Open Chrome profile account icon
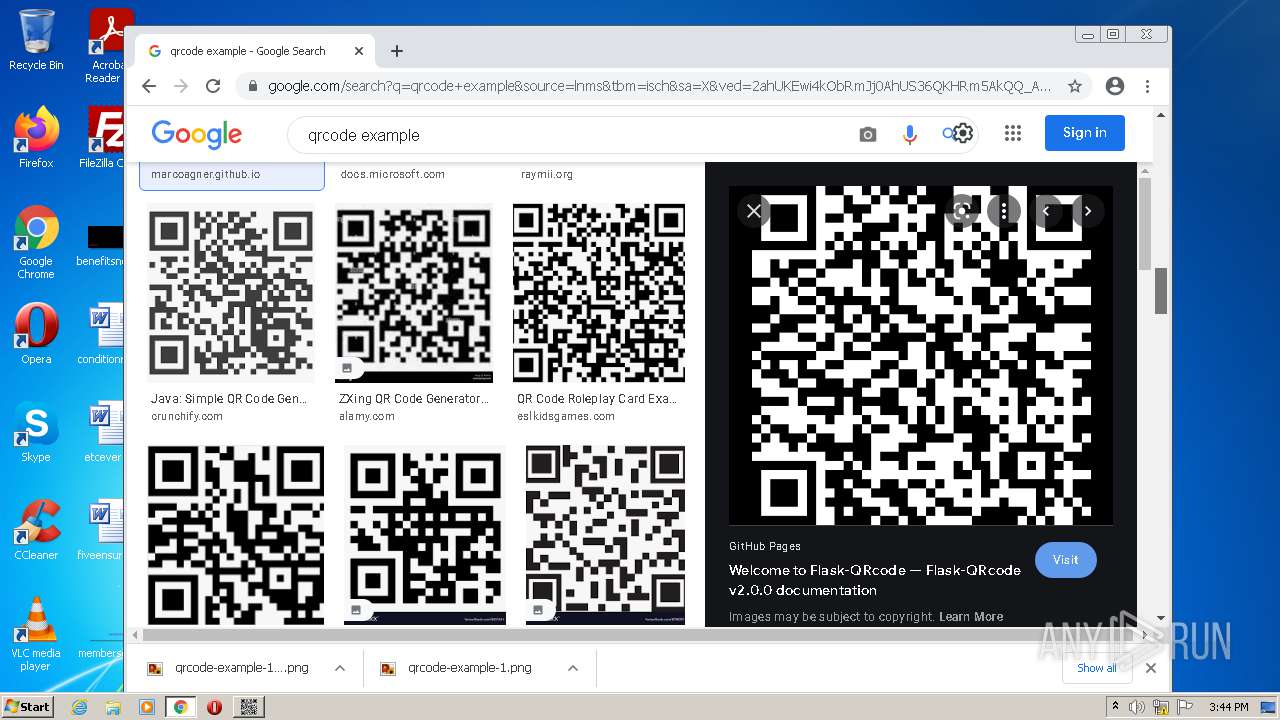The image size is (1280, 720). pyautogui.click(x=1115, y=86)
